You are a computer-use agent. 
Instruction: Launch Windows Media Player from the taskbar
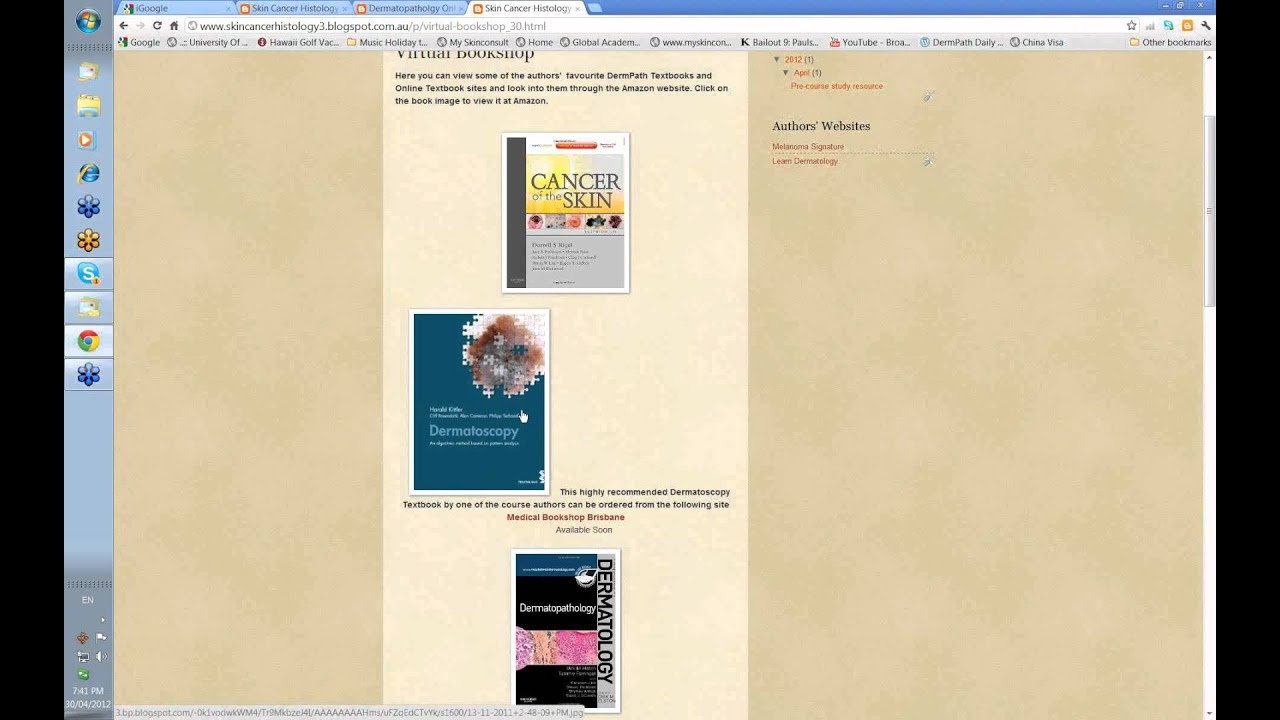(x=88, y=139)
